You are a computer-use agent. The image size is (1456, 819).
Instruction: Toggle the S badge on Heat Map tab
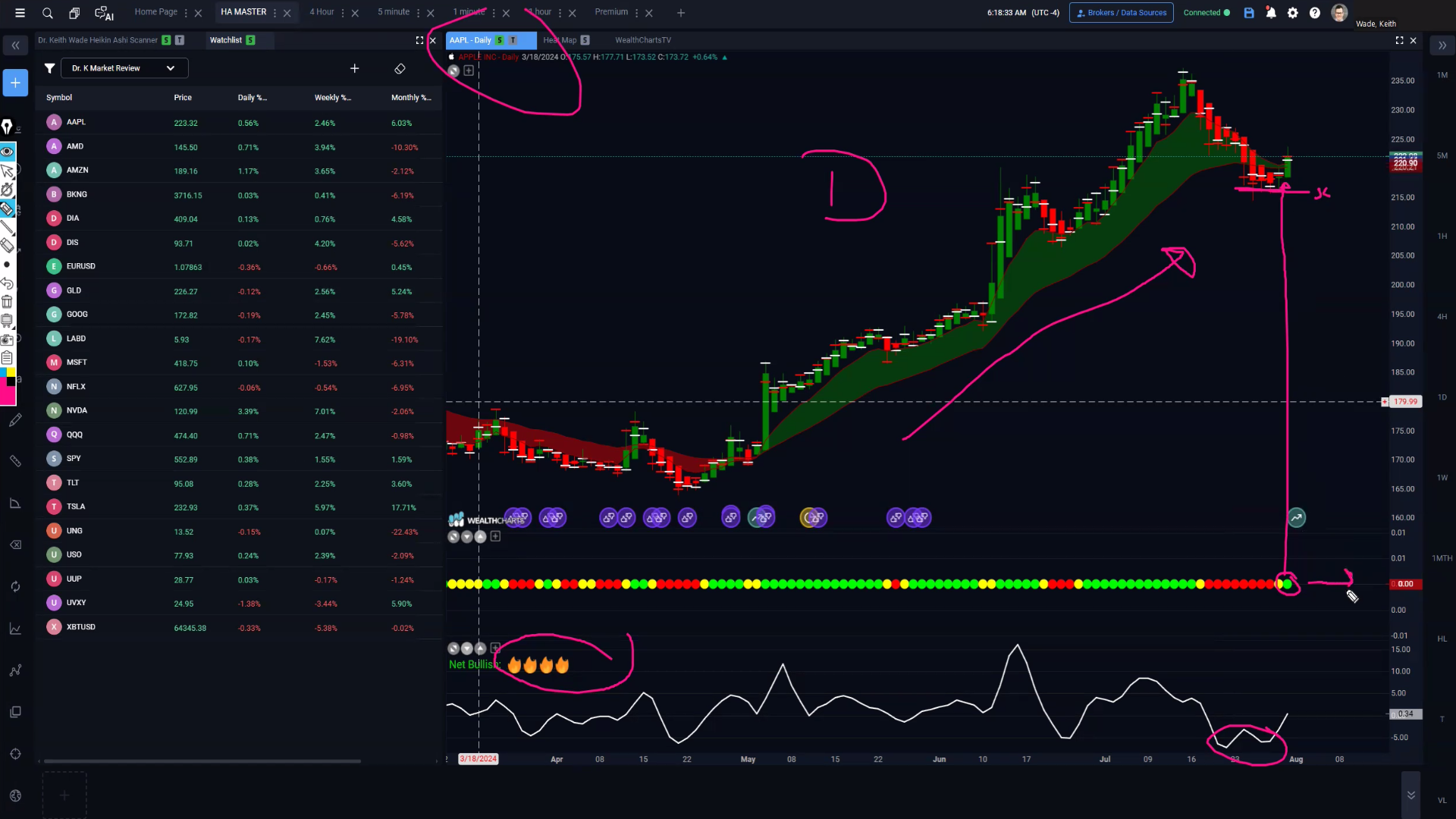(x=585, y=40)
